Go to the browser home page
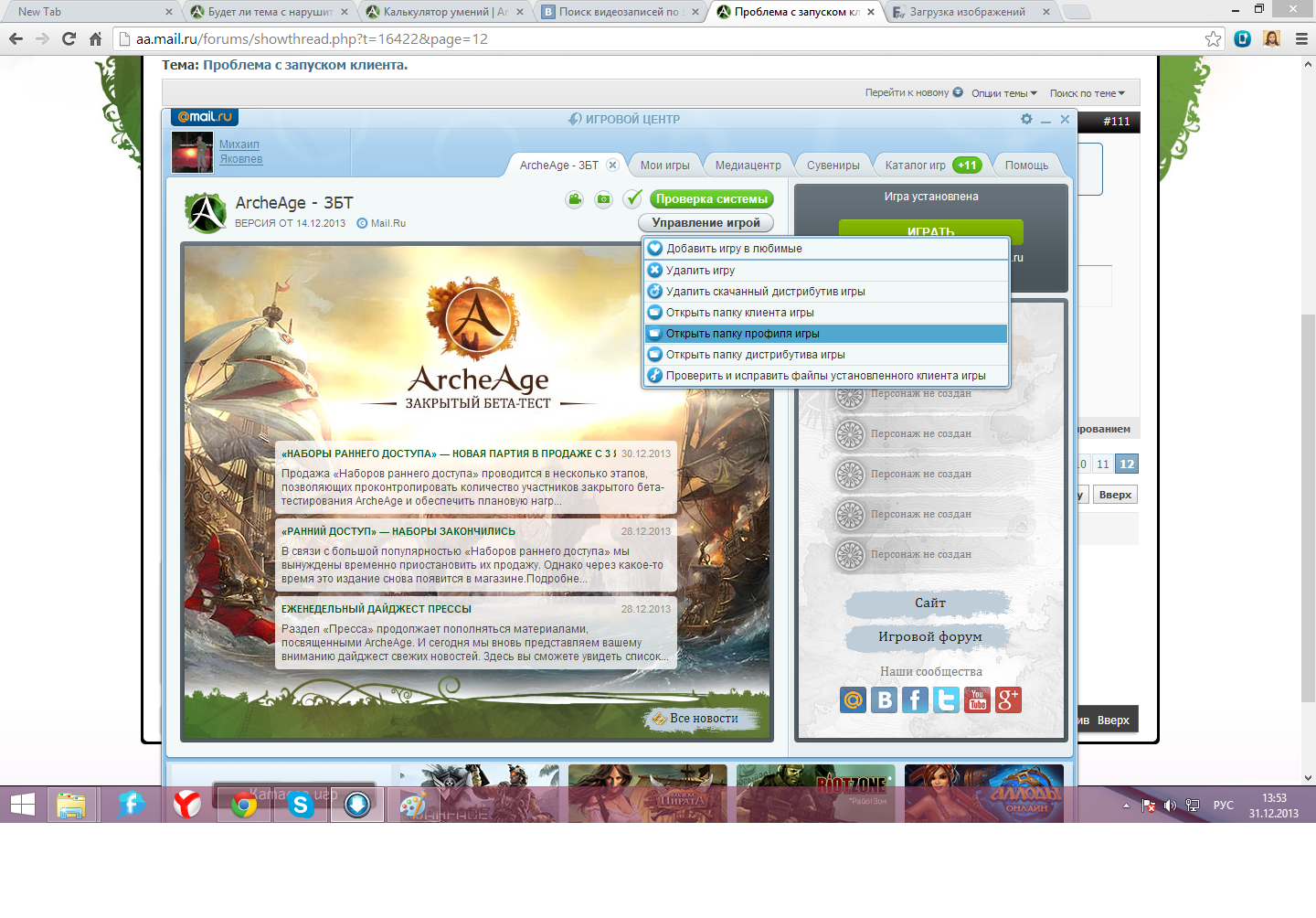The image size is (1316, 918). point(95,38)
